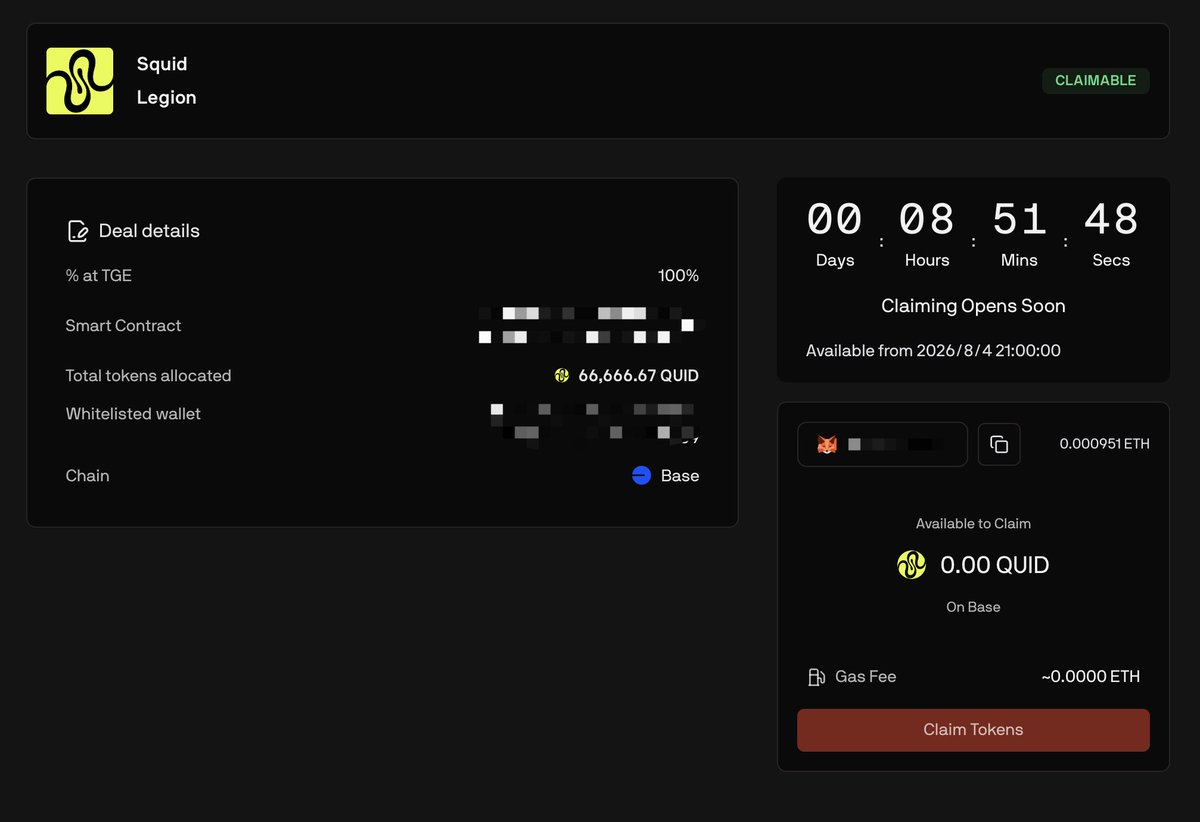Click the 'On Base' text
Image resolution: width=1200 pixels, height=822 pixels.
pos(973,607)
